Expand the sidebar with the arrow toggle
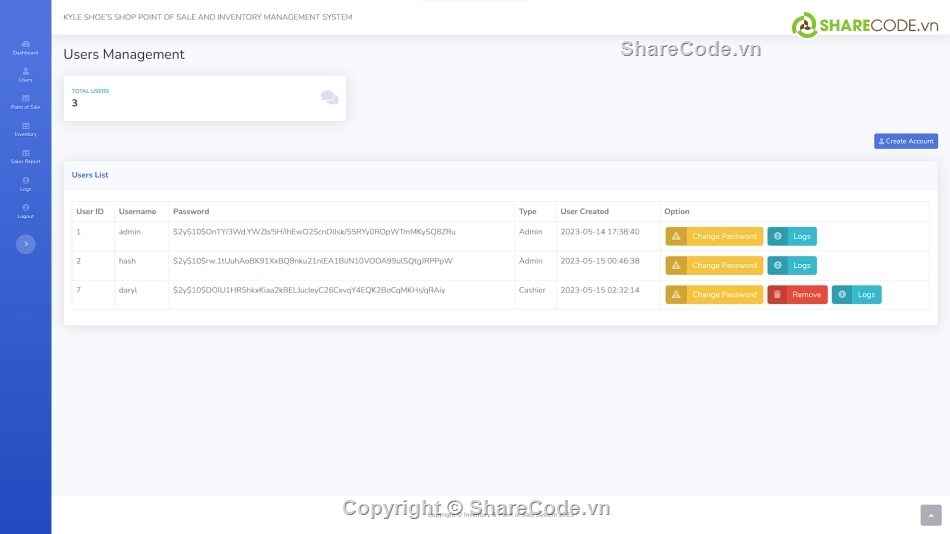The width and height of the screenshot is (950, 534). (26, 244)
